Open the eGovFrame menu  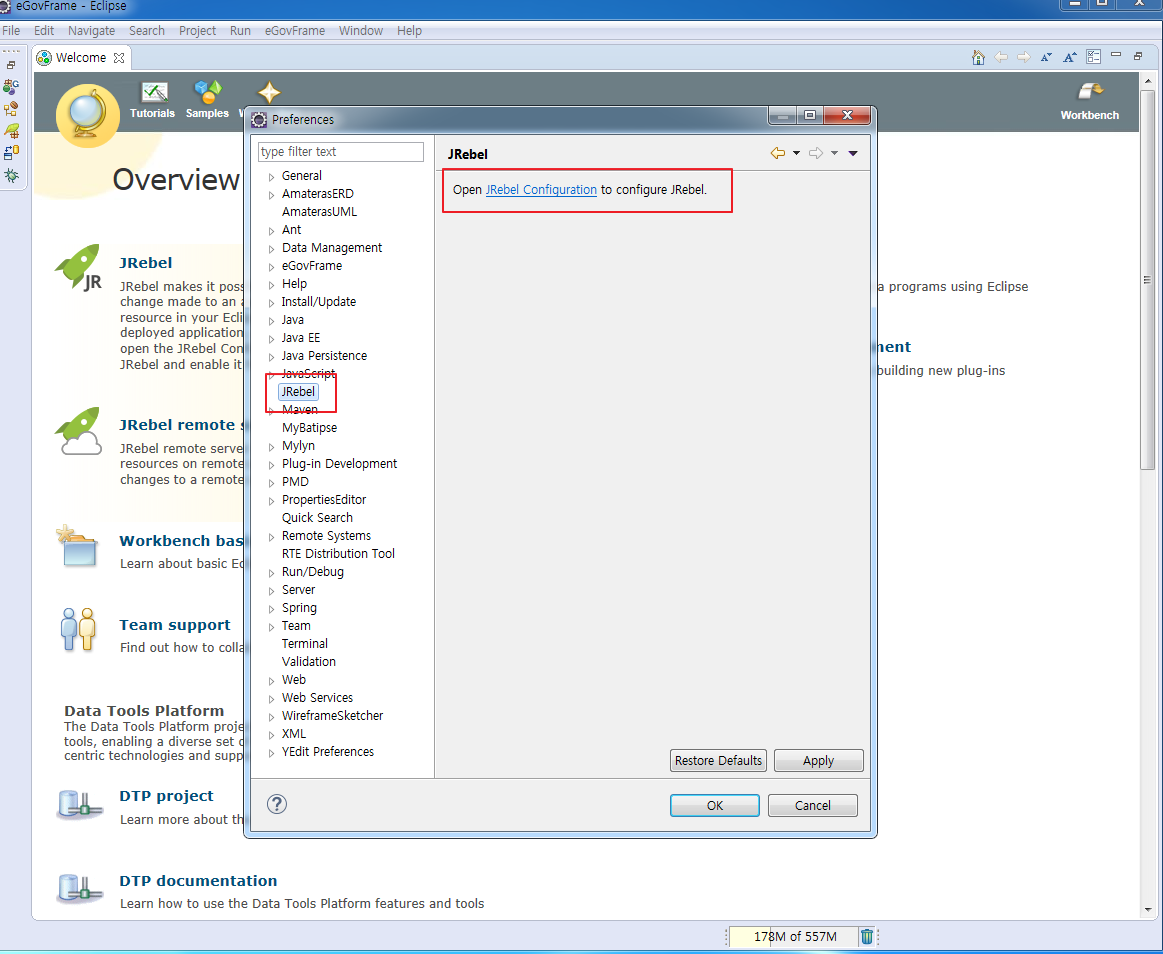tap(294, 30)
